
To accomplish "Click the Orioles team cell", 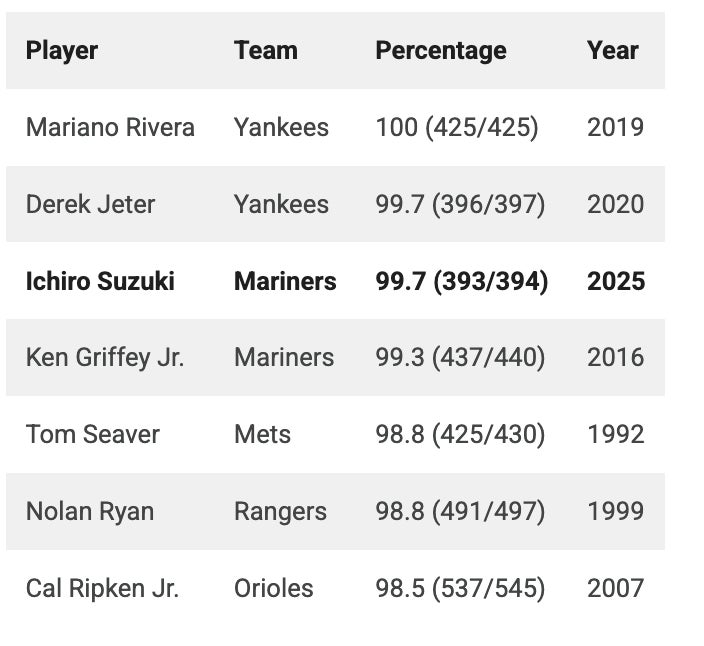I will (273, 588).
